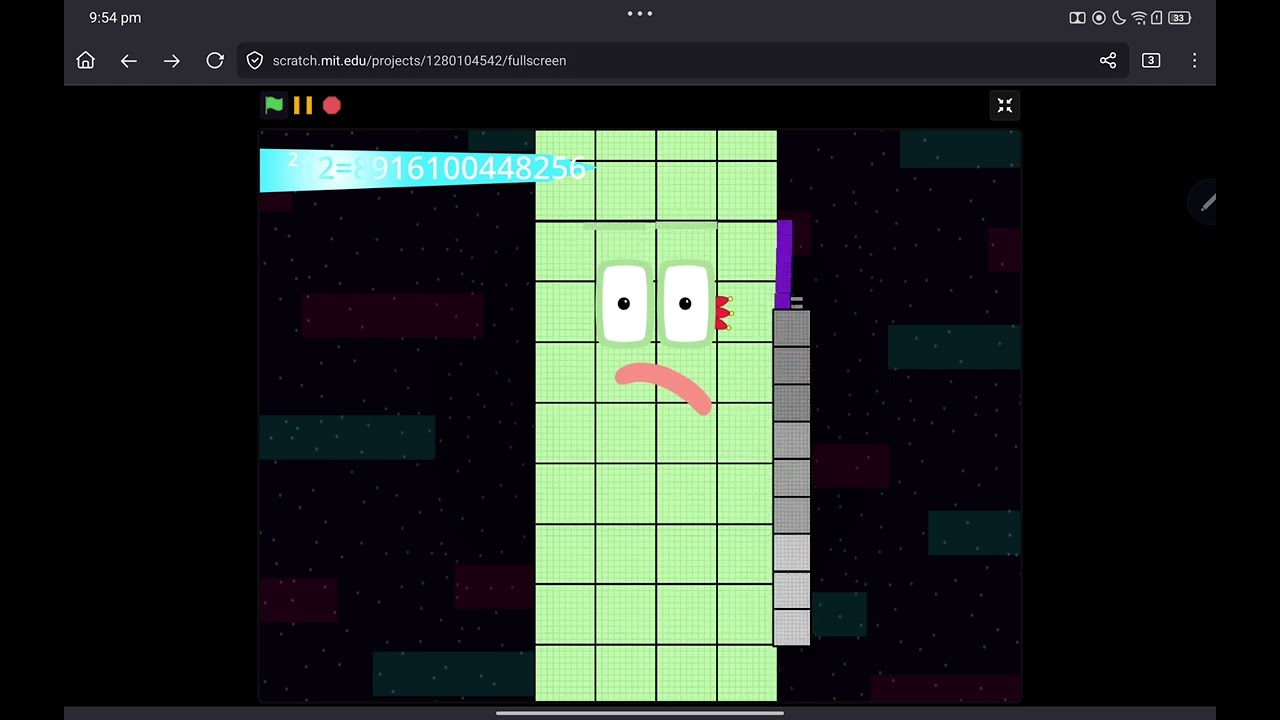Viewport: 1280px width, 720px height.
Task: Open the tab switcher showing 3 tabs
Action: click(1151, 61)
